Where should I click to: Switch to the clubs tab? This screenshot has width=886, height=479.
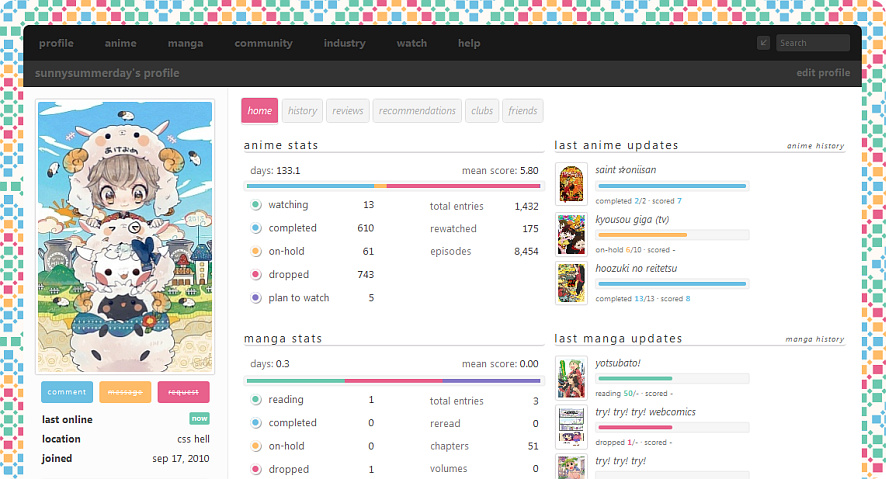482,111
